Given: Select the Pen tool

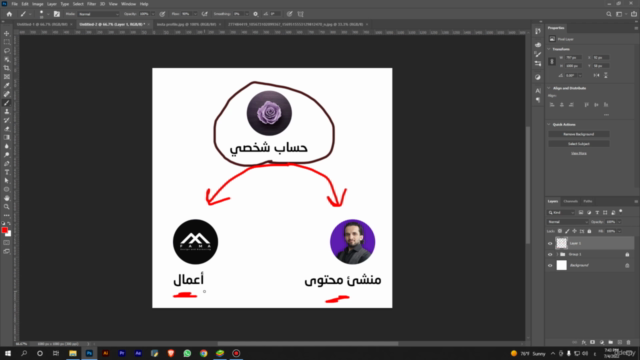Looking at the screenshot, I should (7, 163).
